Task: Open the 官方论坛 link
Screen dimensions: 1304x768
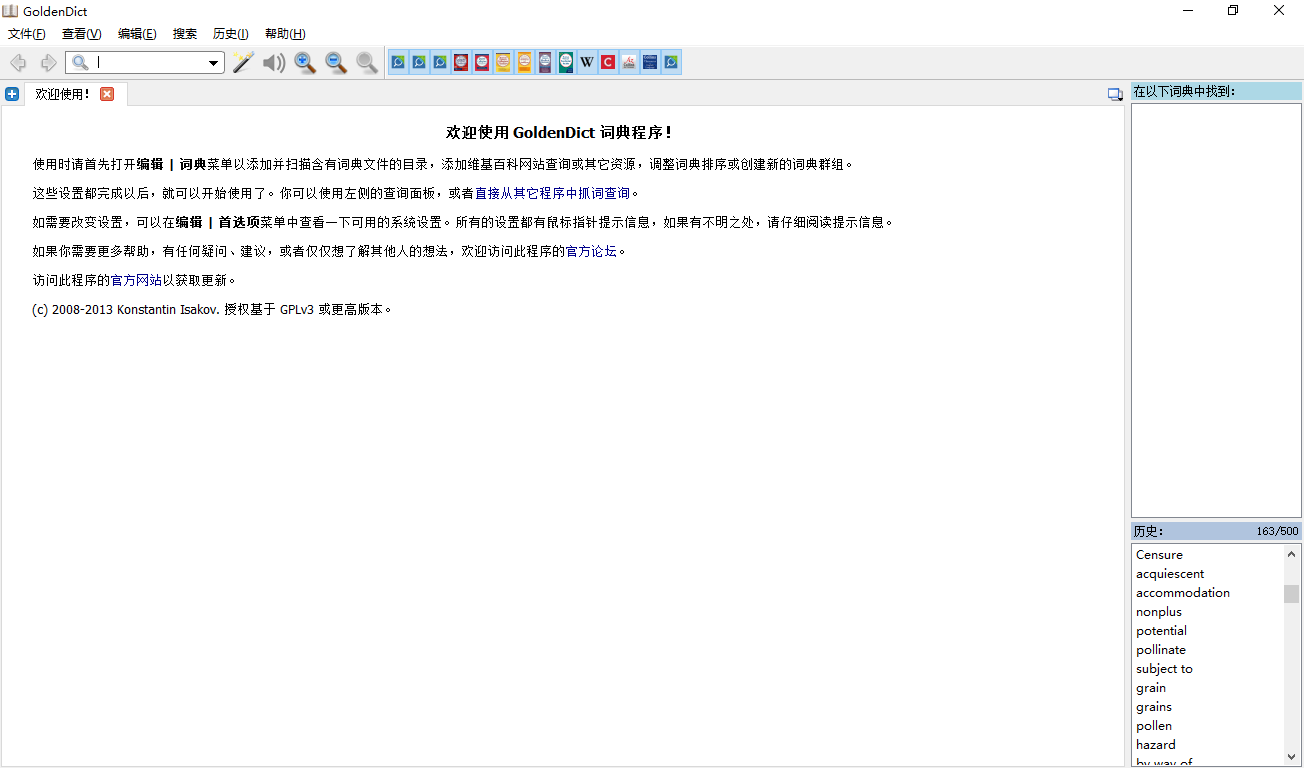Action: pos(591,251)
